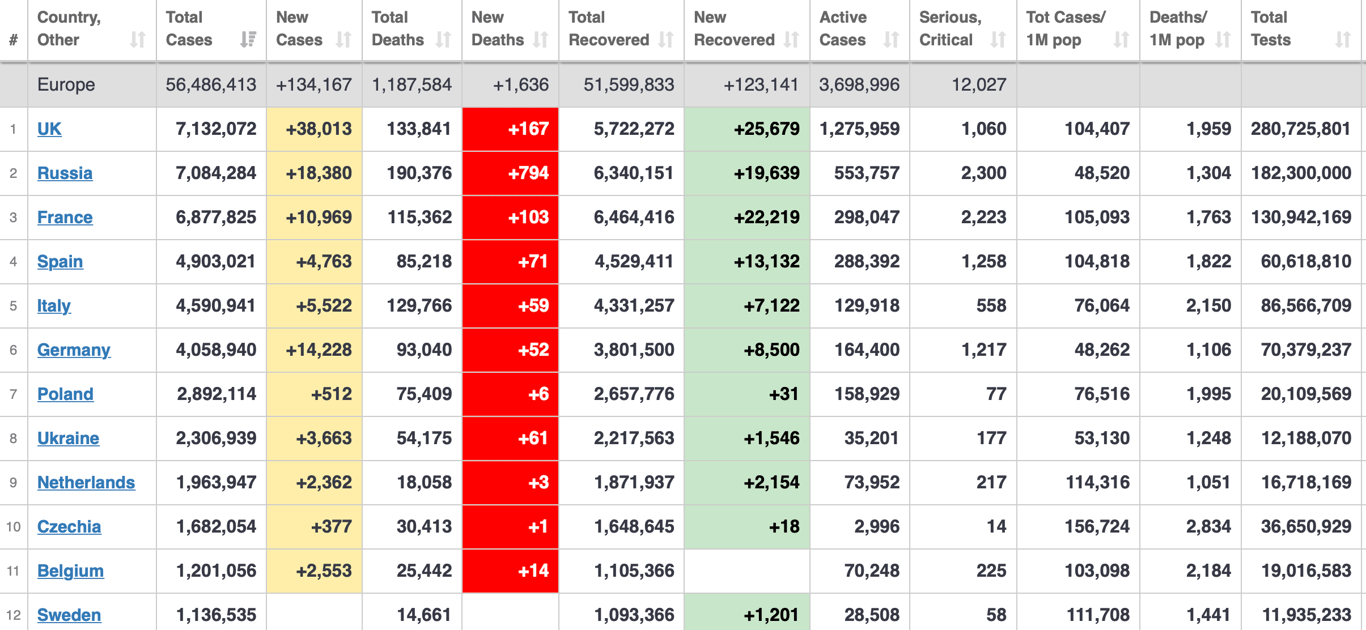Open the Ukraine country page

pyautogui.click(x=68, y=437)
